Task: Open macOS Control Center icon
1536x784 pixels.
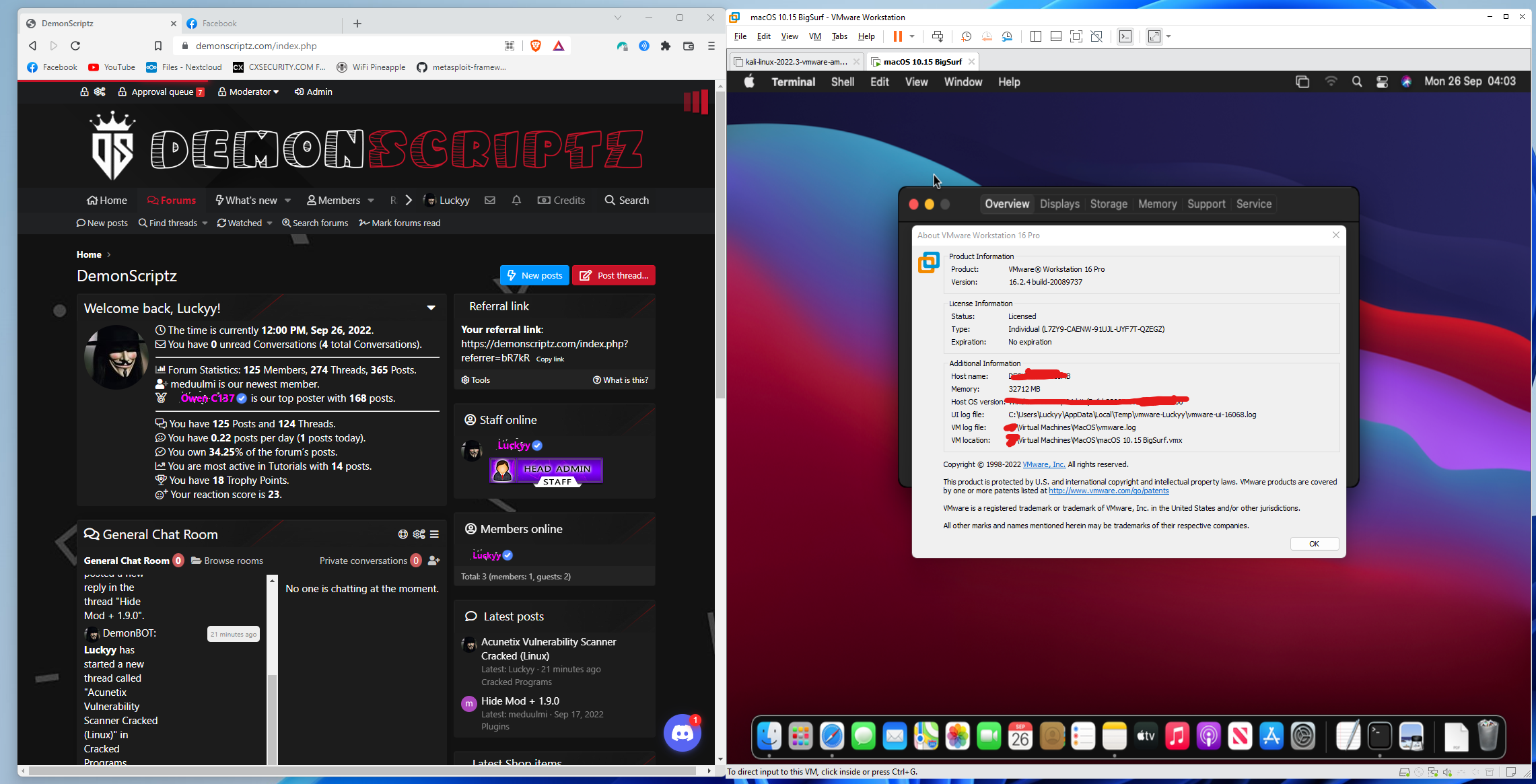Action: 1382,81
